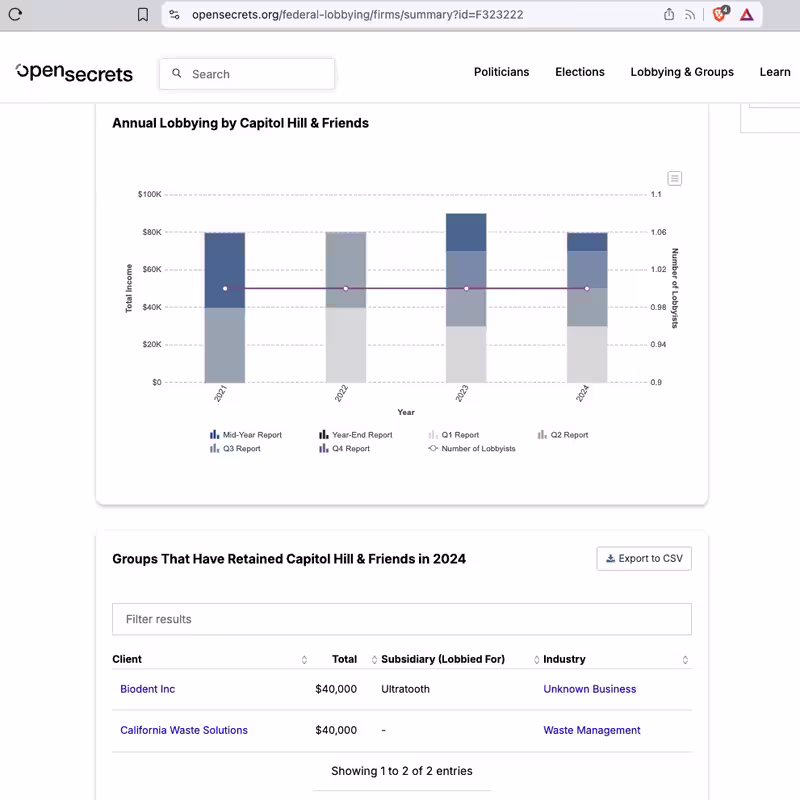Bookmark this page using the bookmark icon

point(143,14)
